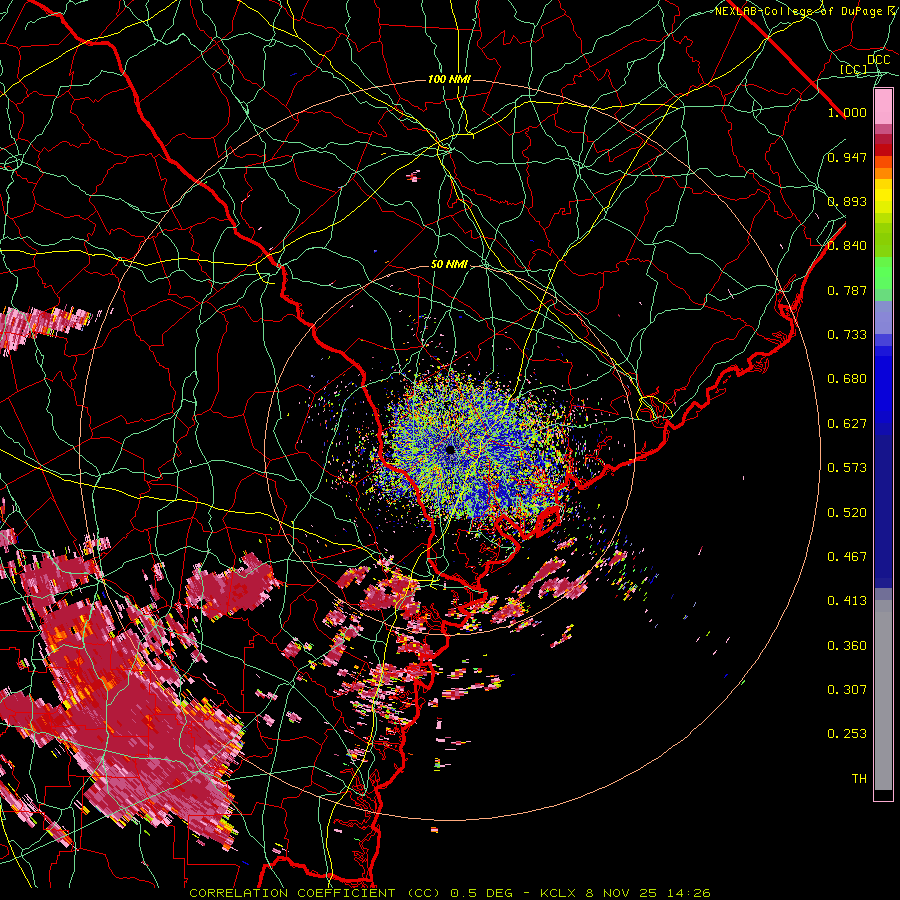This screenshot has height=900, width=900.
Task: Click the TH threshold label on the scale
Action: pyautogui.click(x=859, y=779)
